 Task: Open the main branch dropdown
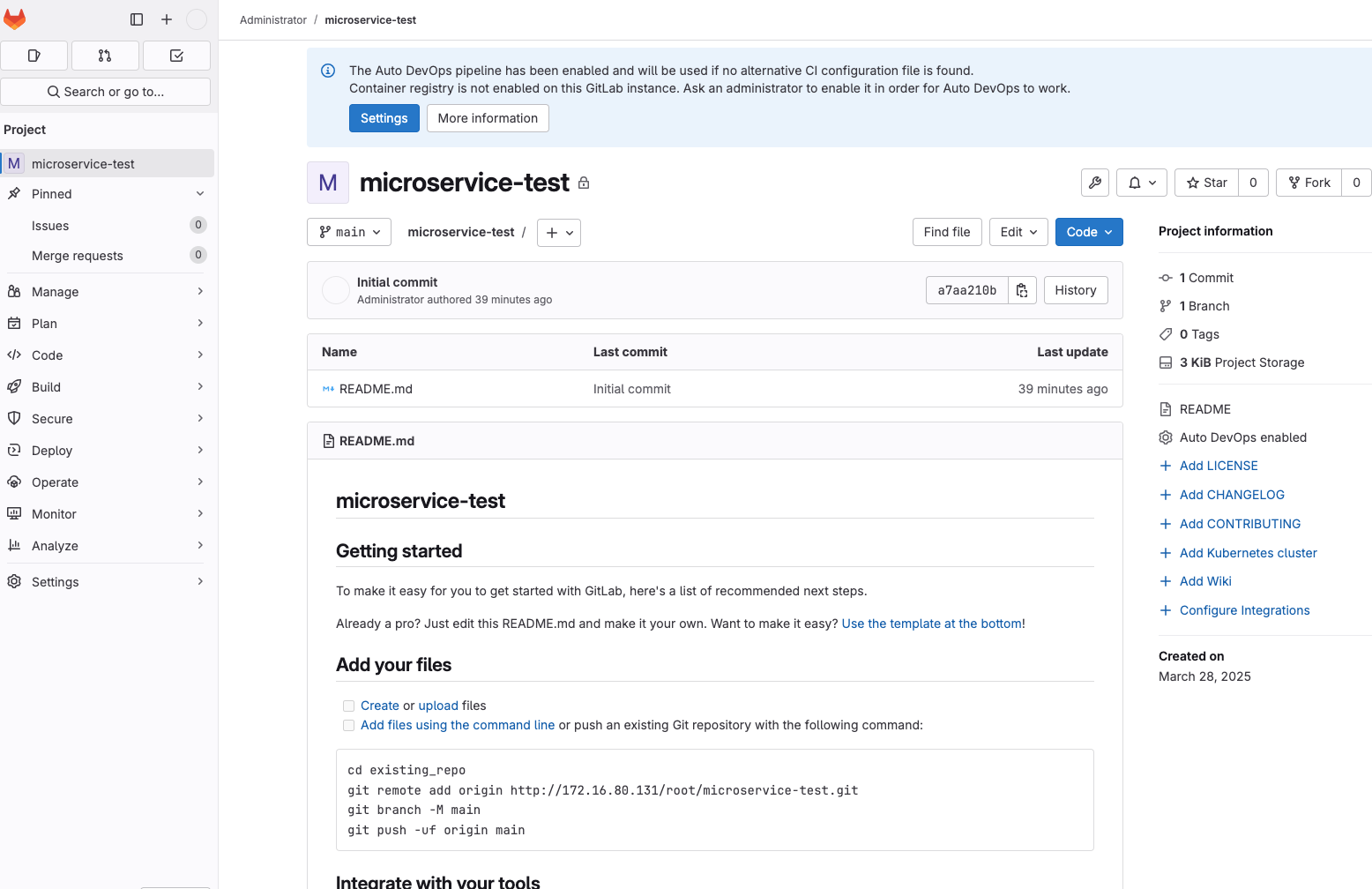(349, 232)
